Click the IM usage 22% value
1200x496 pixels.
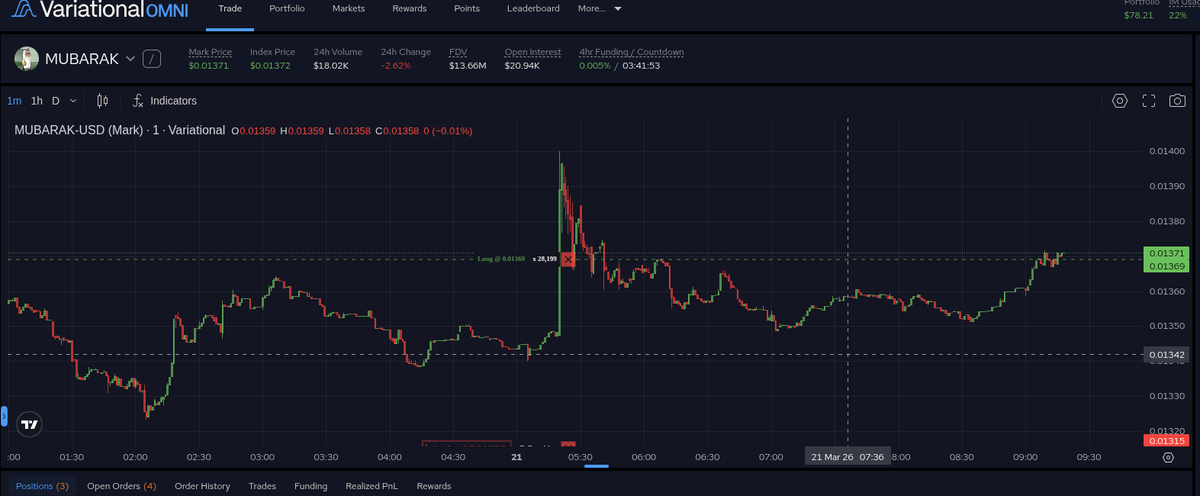1178,15
